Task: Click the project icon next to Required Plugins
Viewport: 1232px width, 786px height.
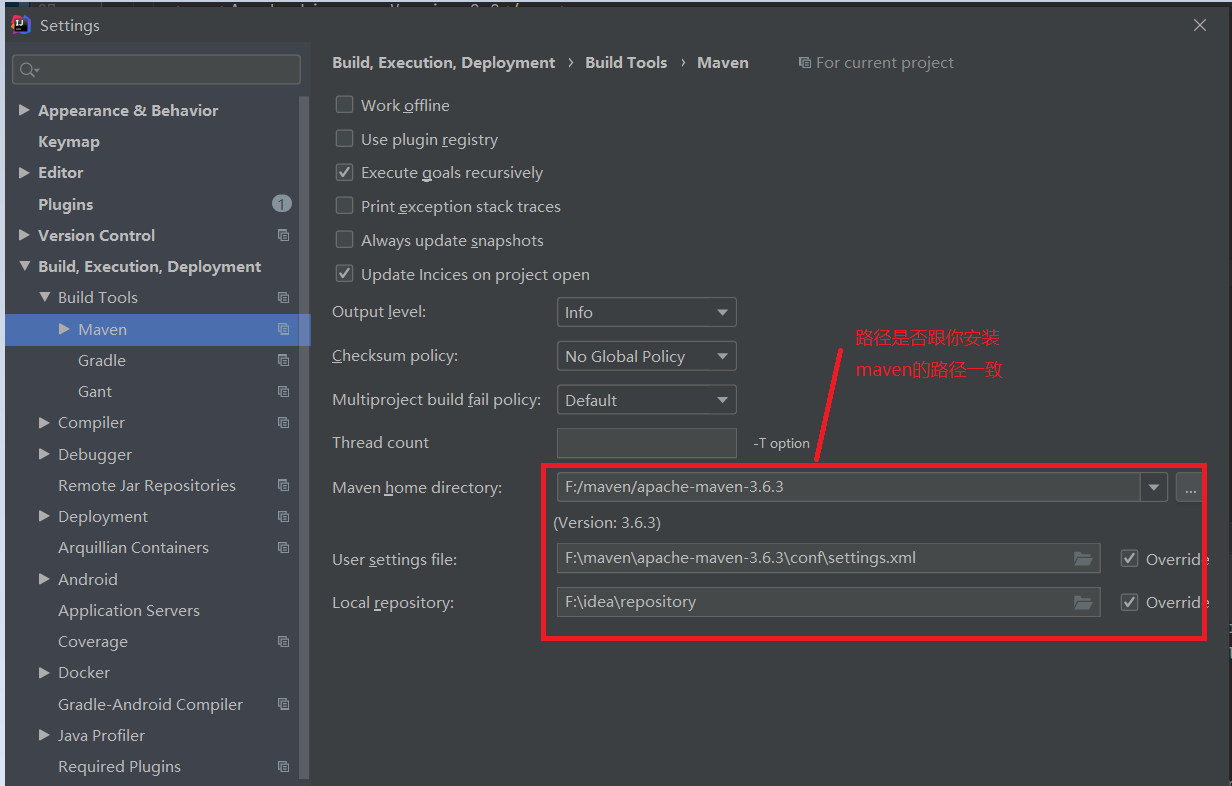Action: coord(283,767)
